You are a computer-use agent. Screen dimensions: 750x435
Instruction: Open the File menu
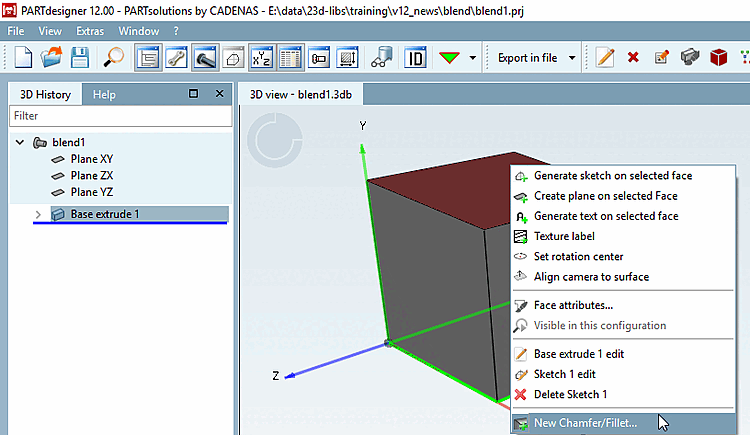[16, 31]
